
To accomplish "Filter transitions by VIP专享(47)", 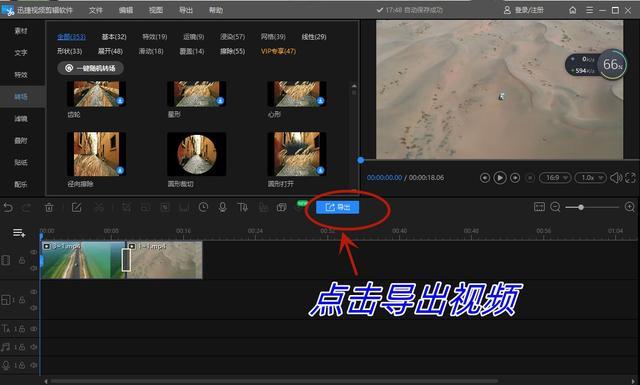I will click(x=278, y=51).
